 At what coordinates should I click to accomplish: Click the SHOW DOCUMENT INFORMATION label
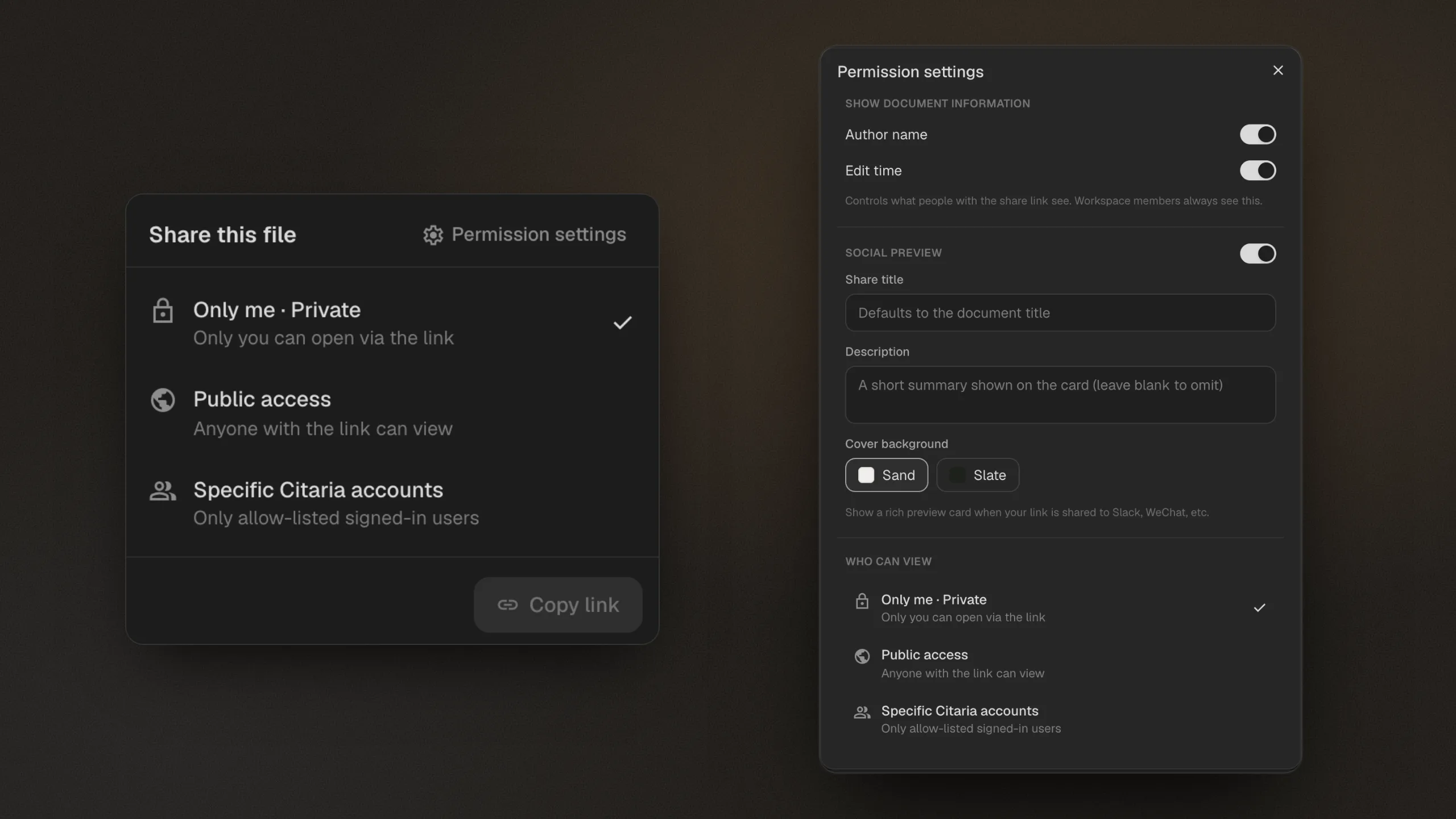(x=937, y=104)
